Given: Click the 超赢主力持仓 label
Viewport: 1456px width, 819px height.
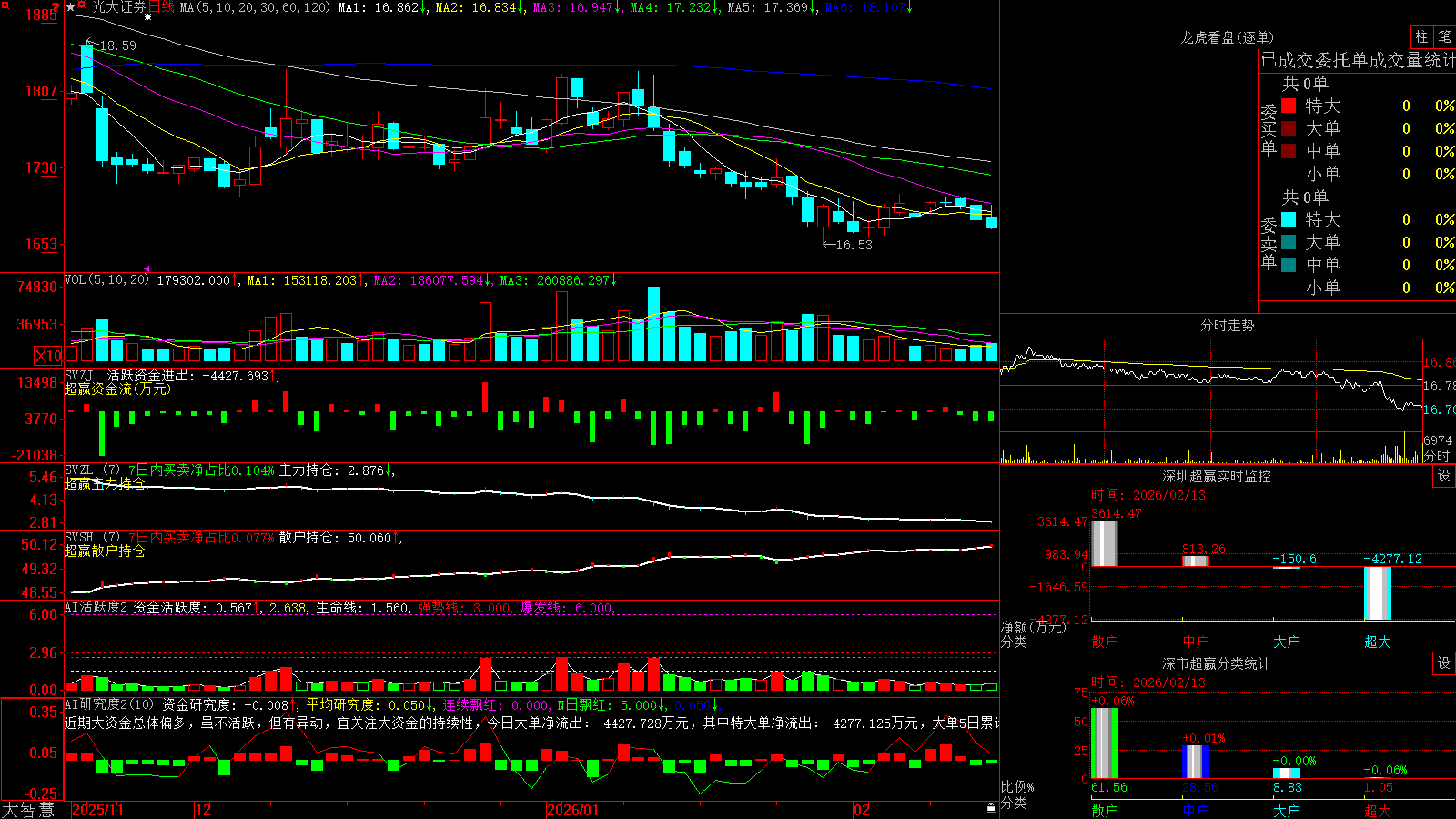Looking at the screenshot, I should [105, 483].
